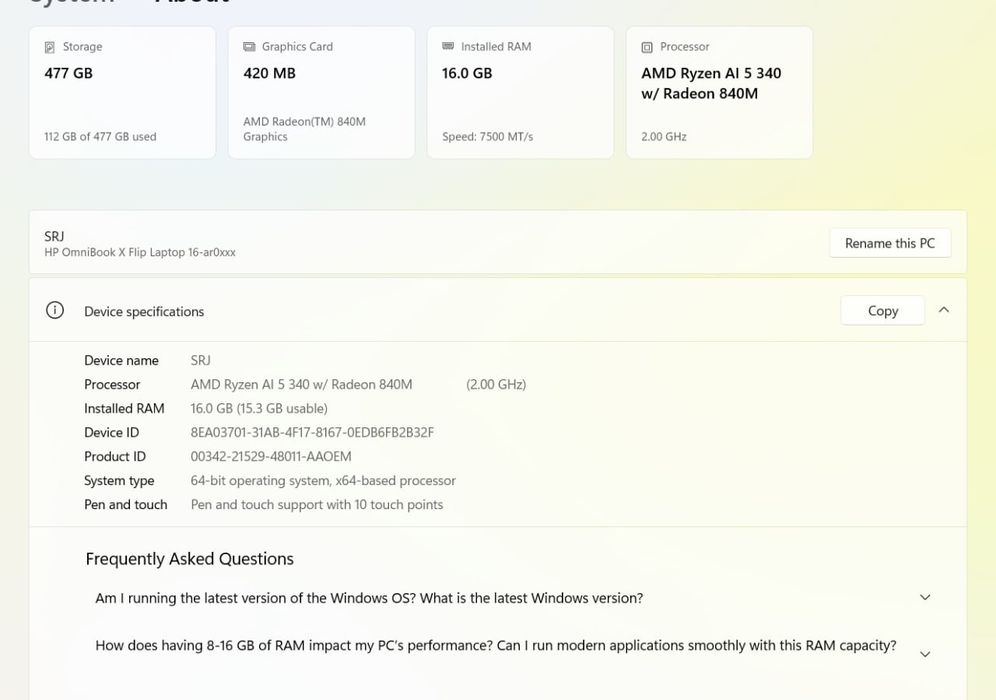996x700 pixels.
Task: Click the info icon beside Device specifications
Action: point(55,311)
